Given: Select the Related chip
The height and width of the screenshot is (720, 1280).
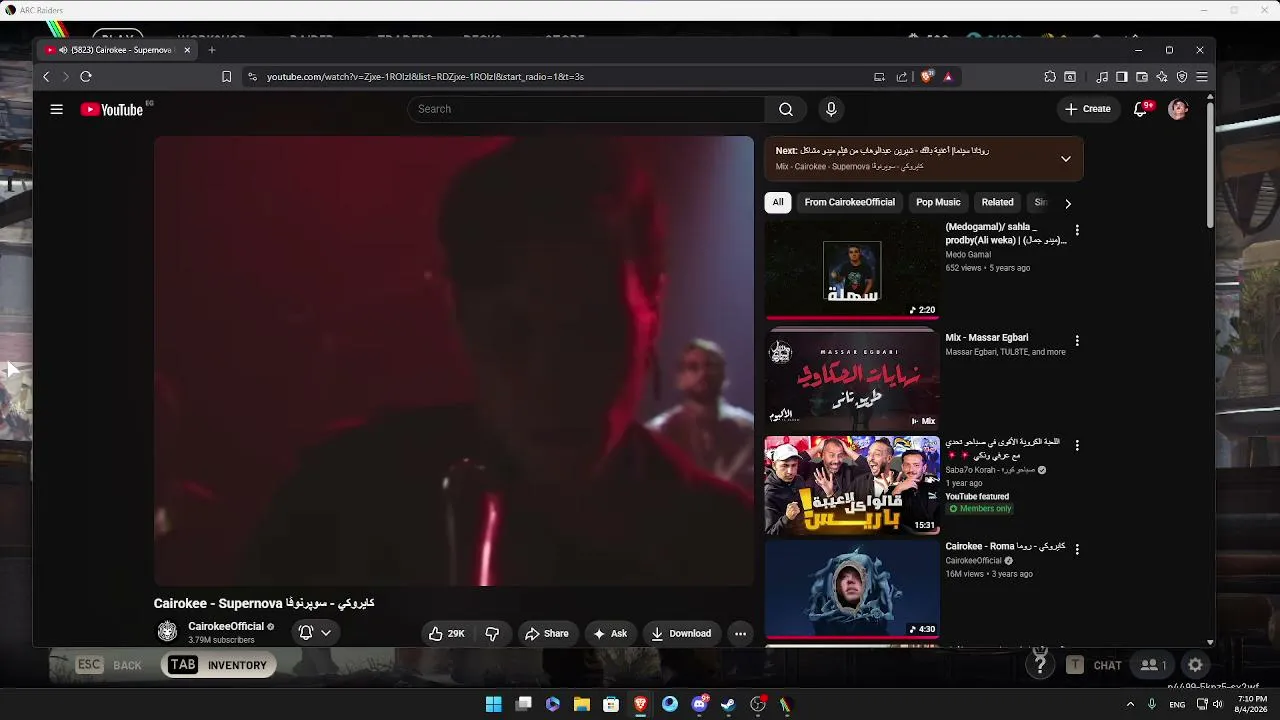Looking at the screenshot, I should pyautogui.click(x=997, y=202).
